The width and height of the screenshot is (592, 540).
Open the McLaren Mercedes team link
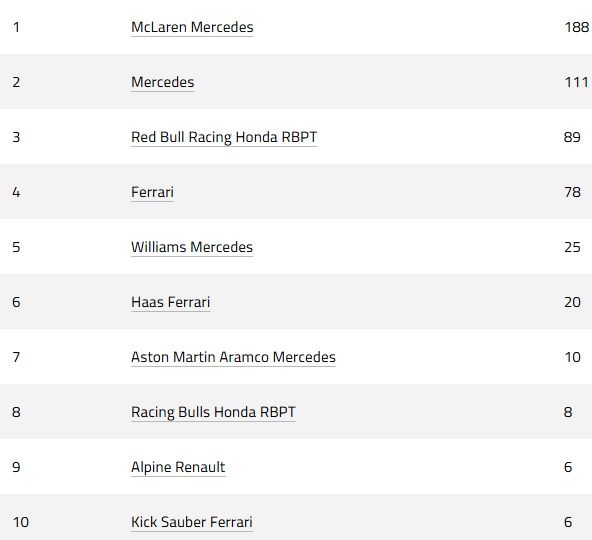click(x=192, y=27)
